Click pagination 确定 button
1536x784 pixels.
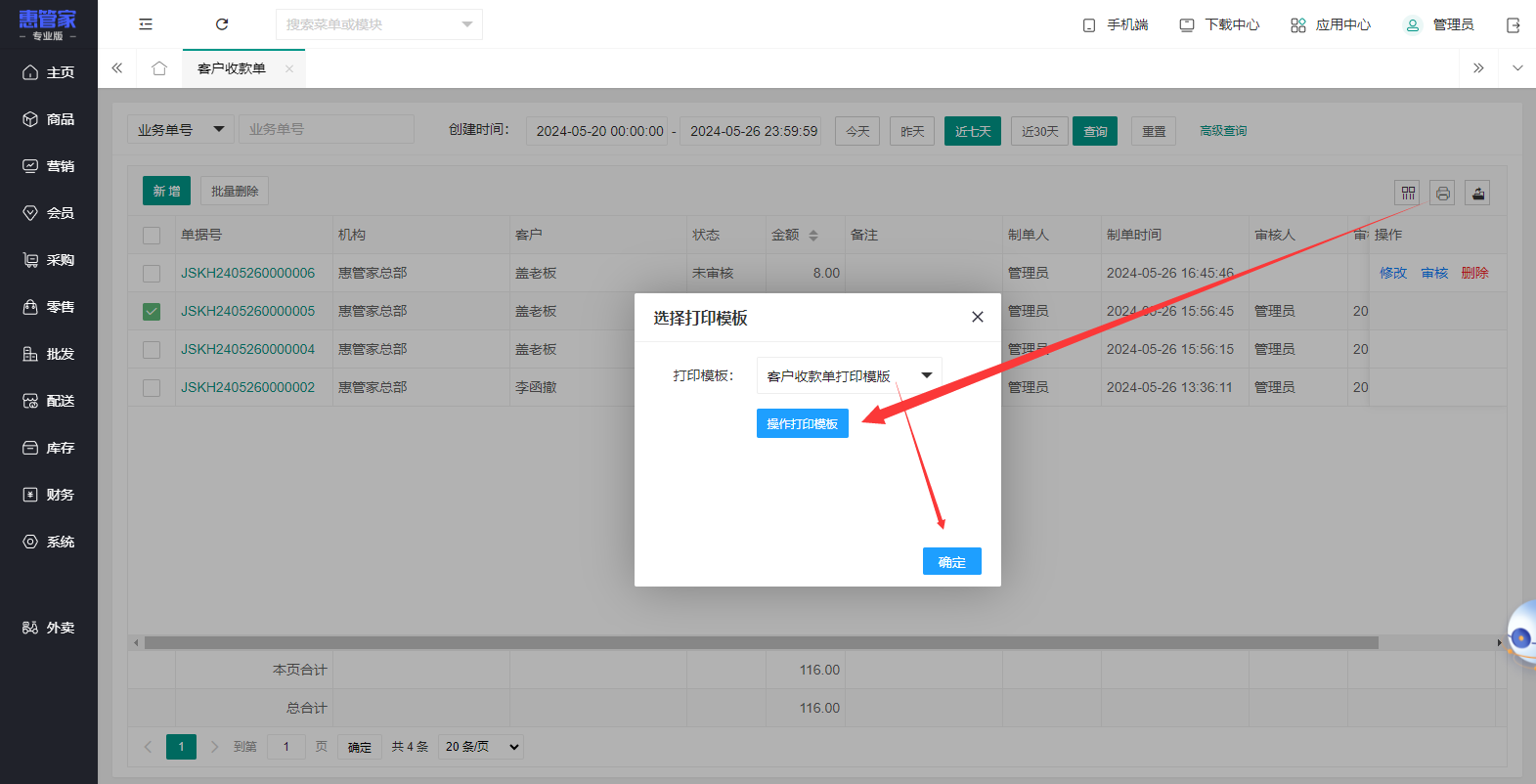tap(360, 747)
